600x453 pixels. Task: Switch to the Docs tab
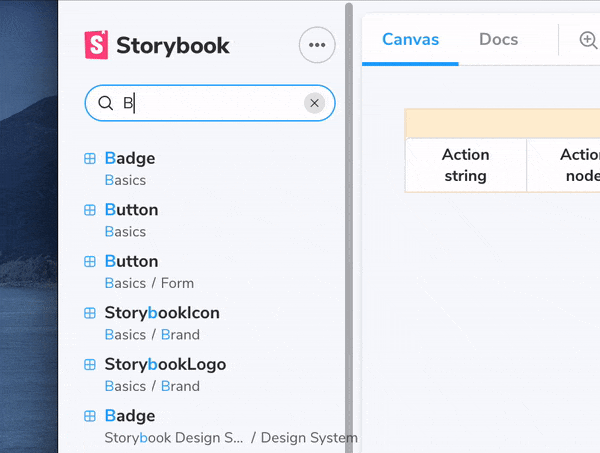point(498,40)
